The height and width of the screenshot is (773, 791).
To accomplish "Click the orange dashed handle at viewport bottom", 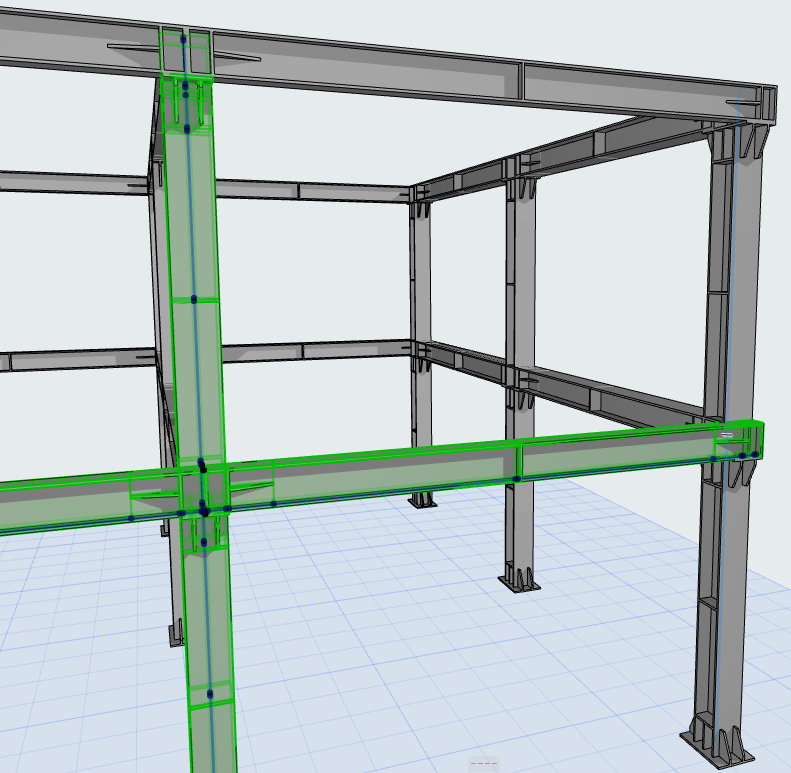I will click(x=483, y=762).
